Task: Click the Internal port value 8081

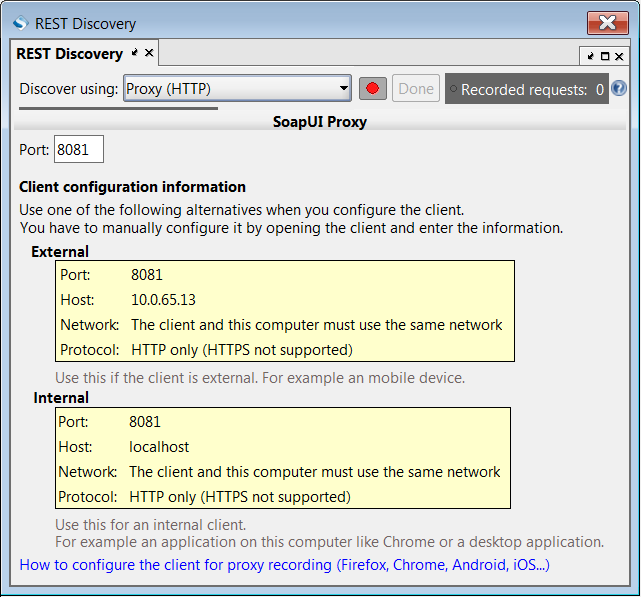Action: [145, 422]
